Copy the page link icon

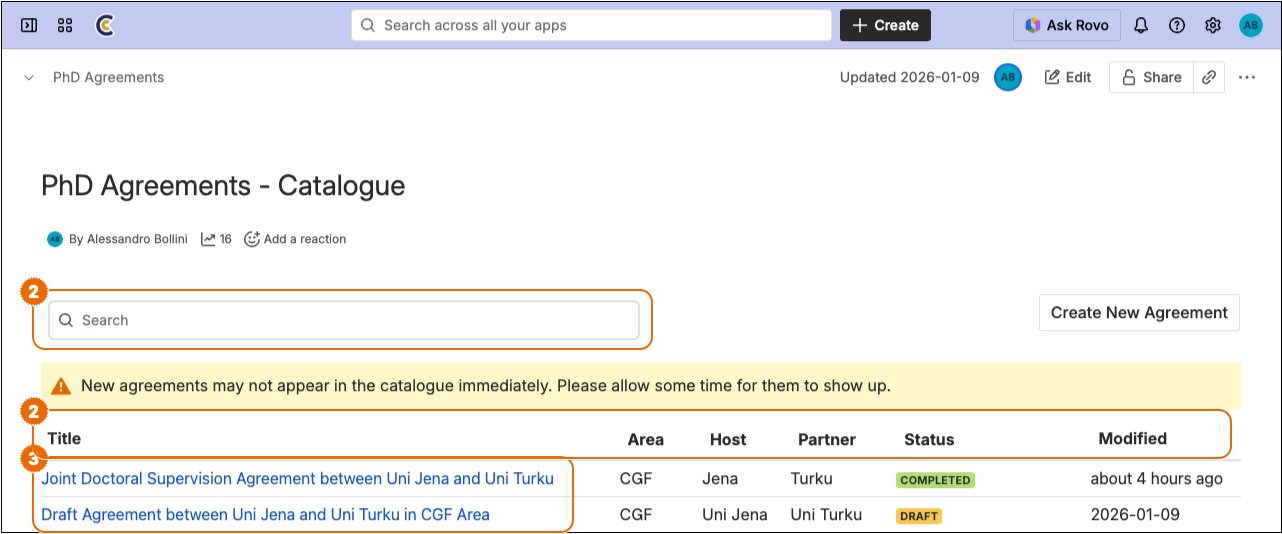click(1209, 77)
